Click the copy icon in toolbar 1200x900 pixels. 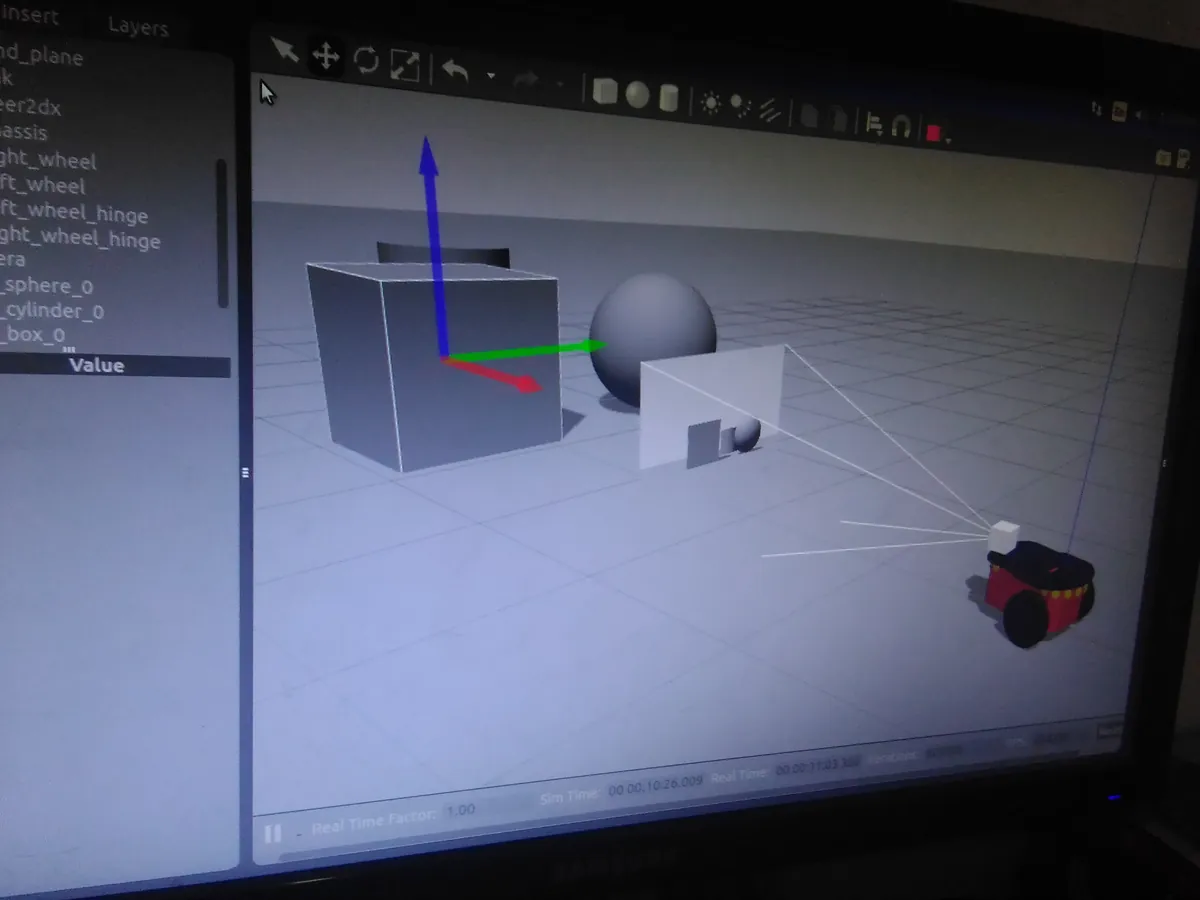coord(809,116)
